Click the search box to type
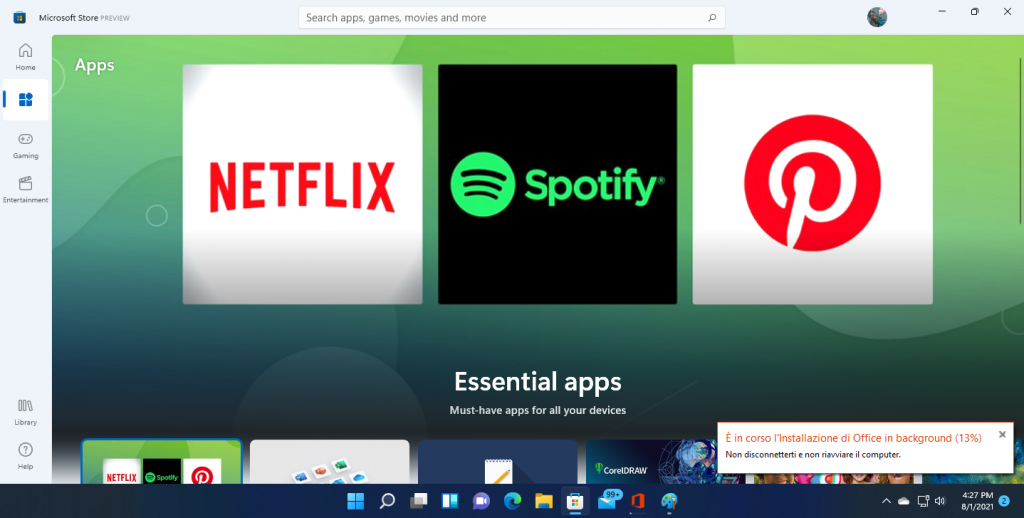 (511, 18)
